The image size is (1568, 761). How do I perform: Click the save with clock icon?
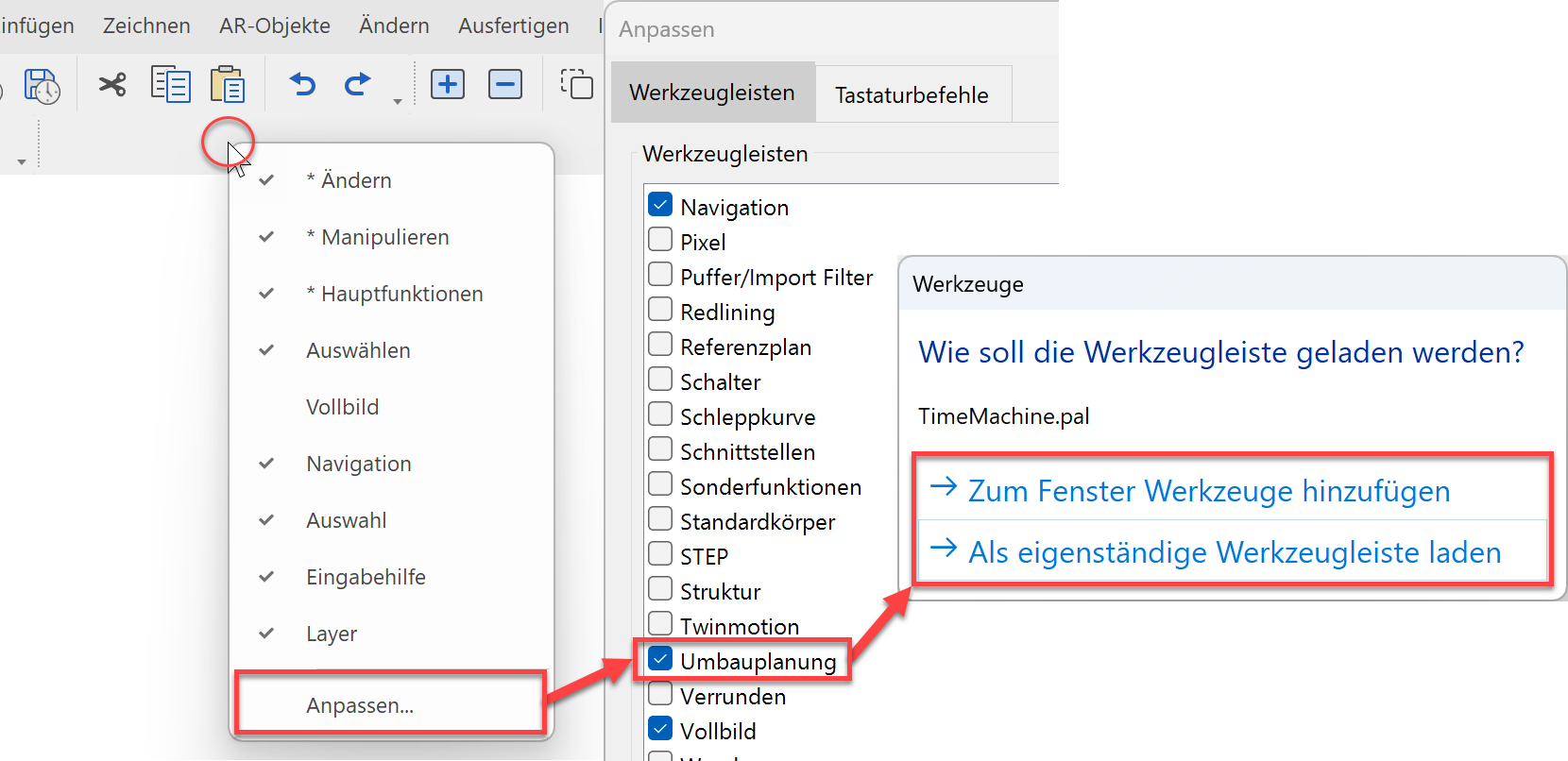click(x=42, y=86)
